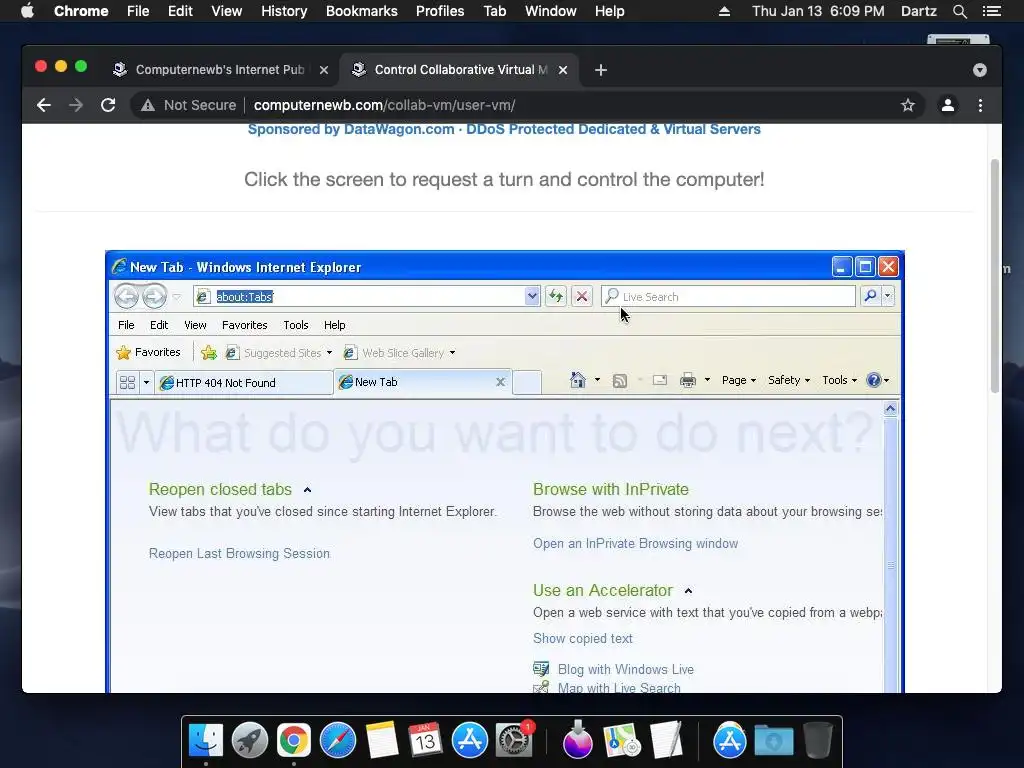1024x768 pixels.
Task: Click the IE Print icon
Action: tap(688, 380)
